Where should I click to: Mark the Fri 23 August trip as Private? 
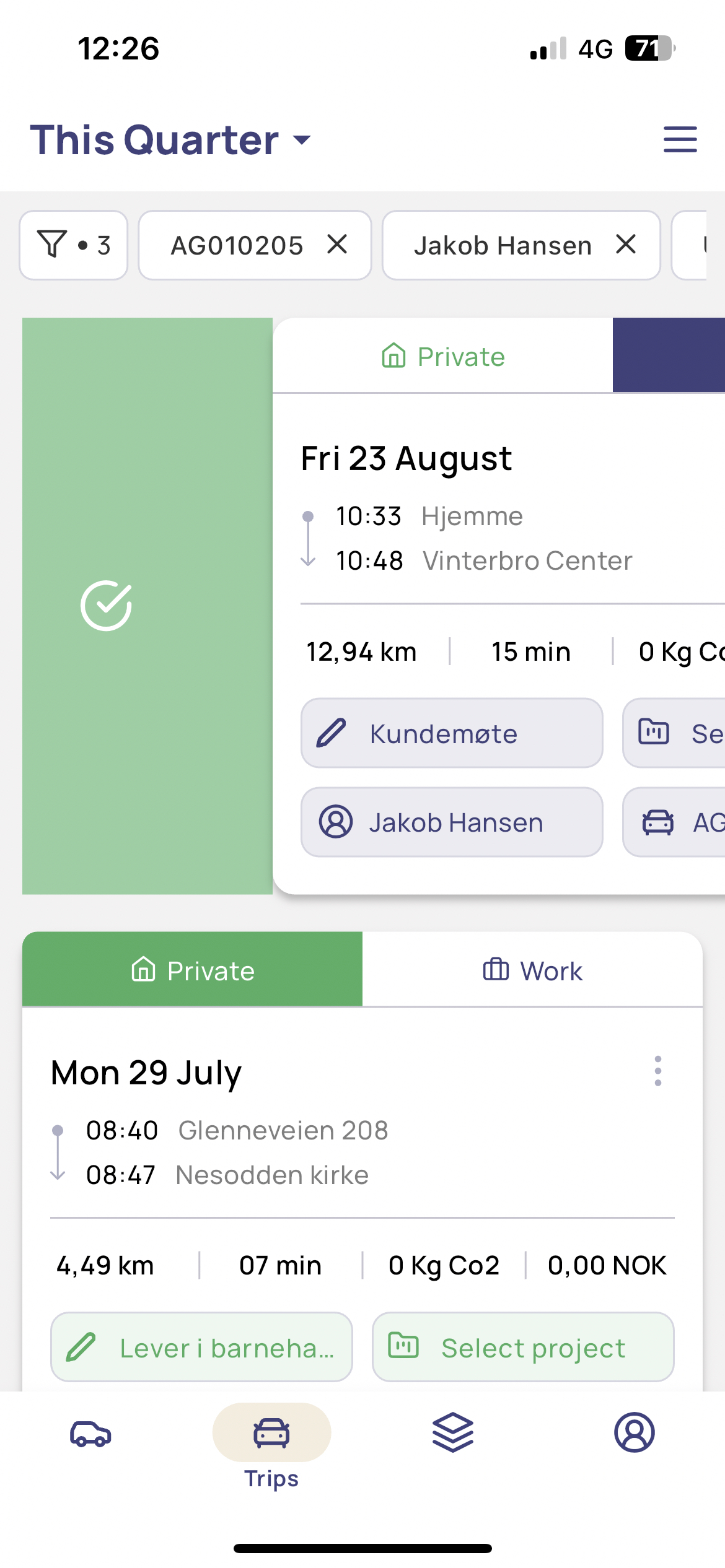(443, 356)
